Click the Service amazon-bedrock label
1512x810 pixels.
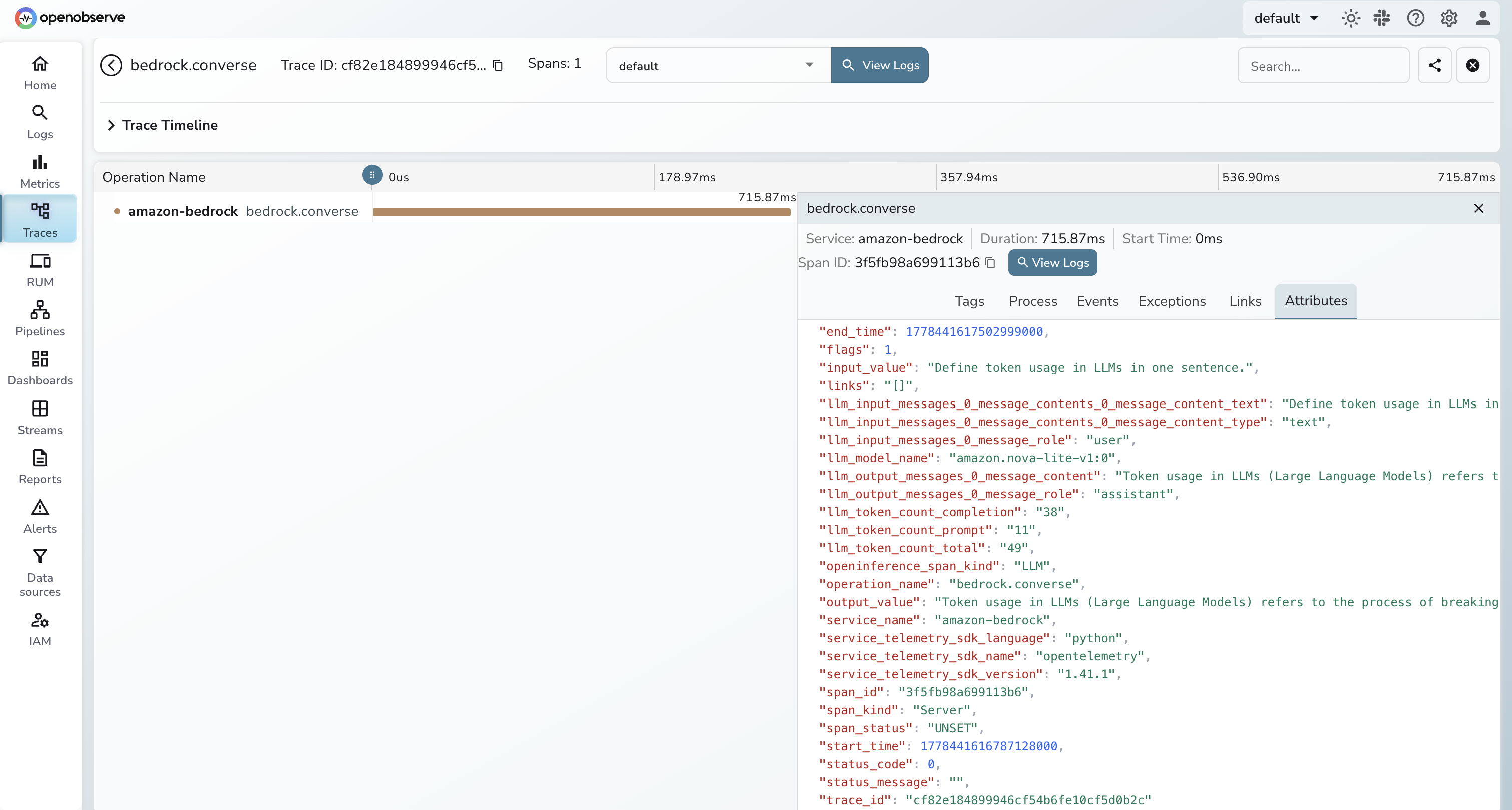point(884,239)
